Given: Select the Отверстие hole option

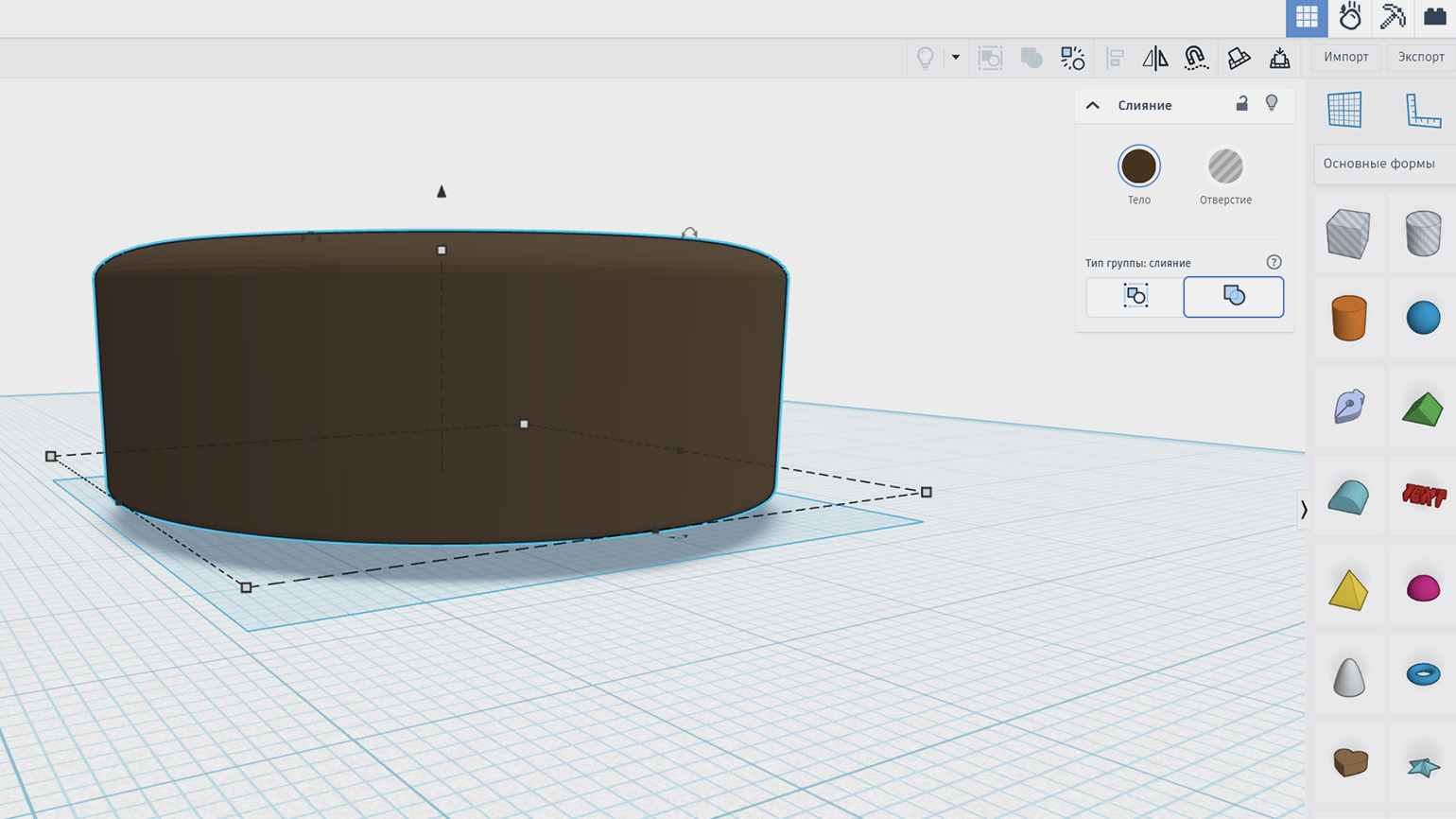Looking at the screenshot, I should [1225, 167].
